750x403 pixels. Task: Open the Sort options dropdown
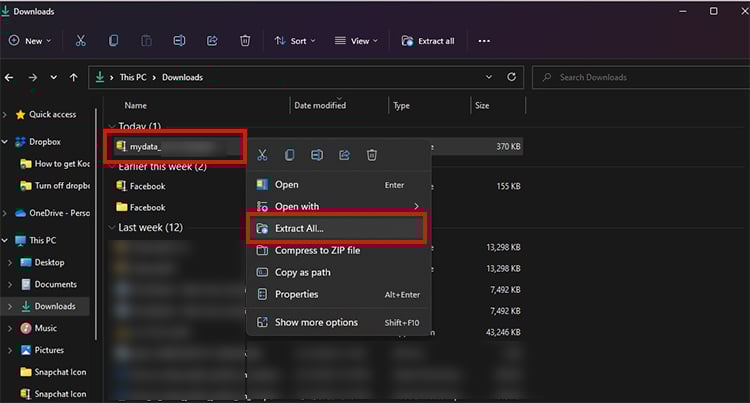pos(295,41)
